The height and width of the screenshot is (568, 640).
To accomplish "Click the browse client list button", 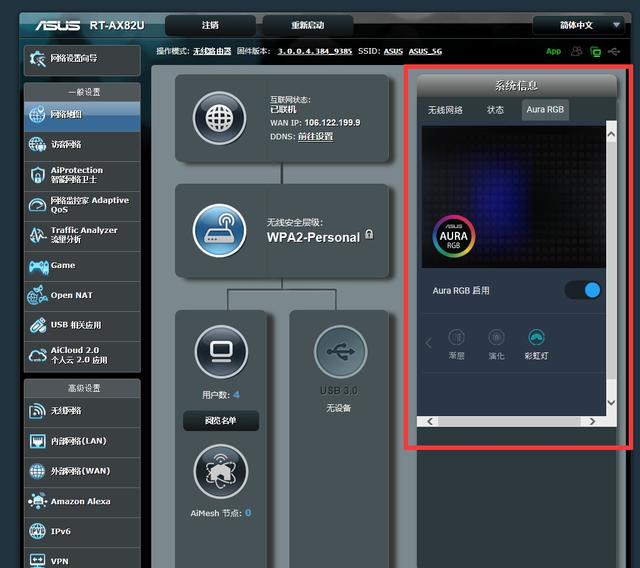I will click(221, 421).
